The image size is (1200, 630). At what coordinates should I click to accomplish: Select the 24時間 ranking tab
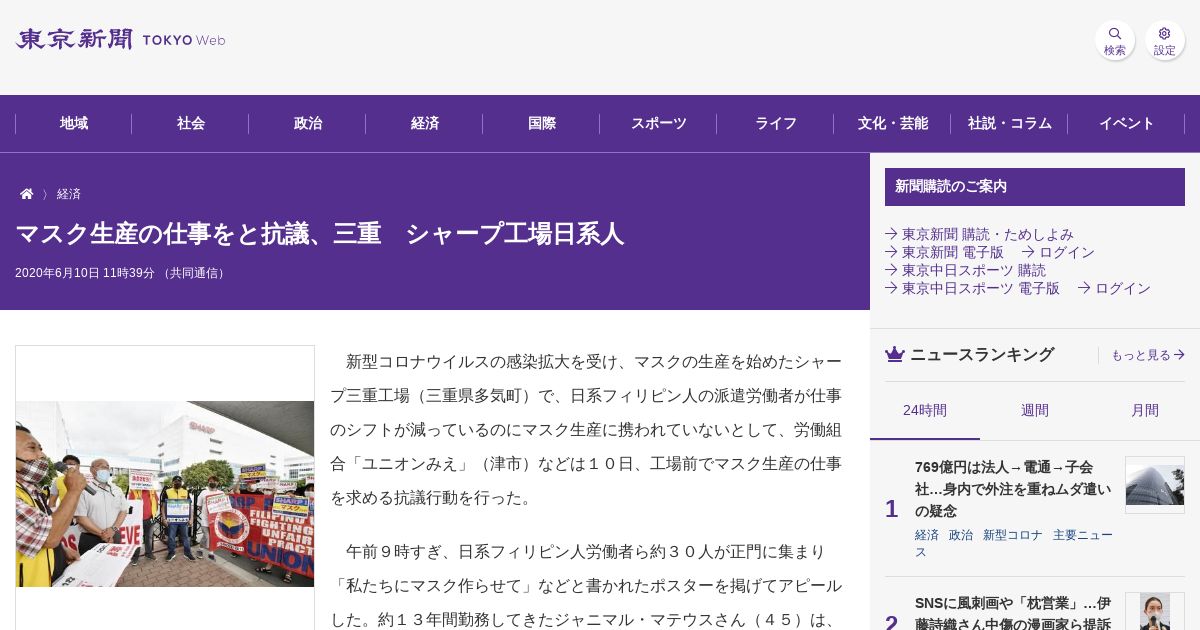[925, 410]
